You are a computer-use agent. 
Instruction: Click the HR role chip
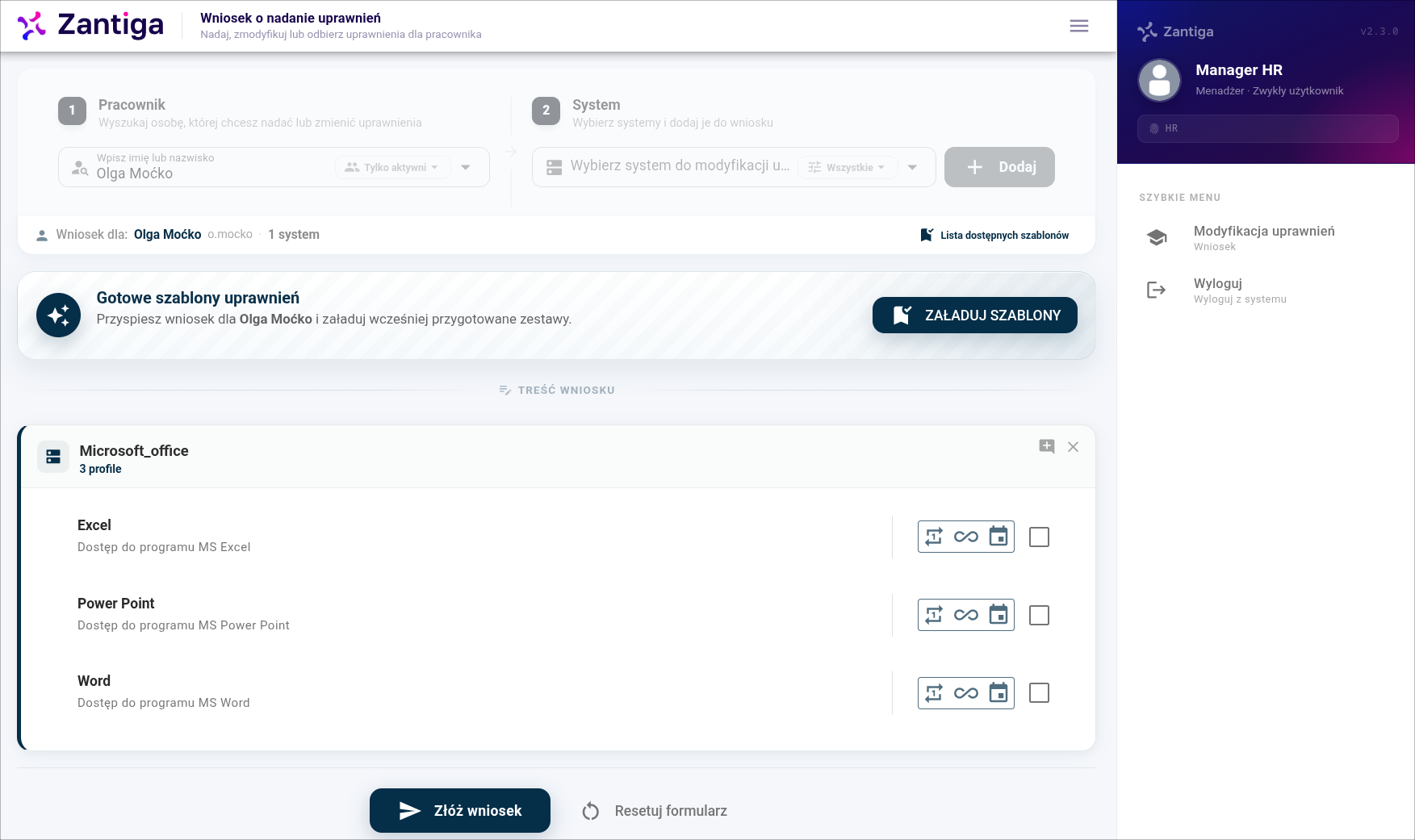pos(1267,128)
